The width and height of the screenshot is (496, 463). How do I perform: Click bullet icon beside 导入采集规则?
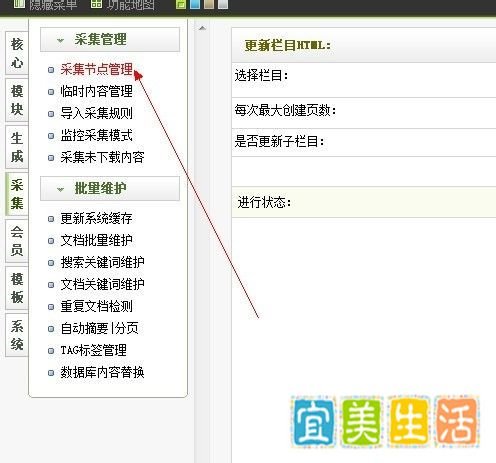[x=51, y=114]
